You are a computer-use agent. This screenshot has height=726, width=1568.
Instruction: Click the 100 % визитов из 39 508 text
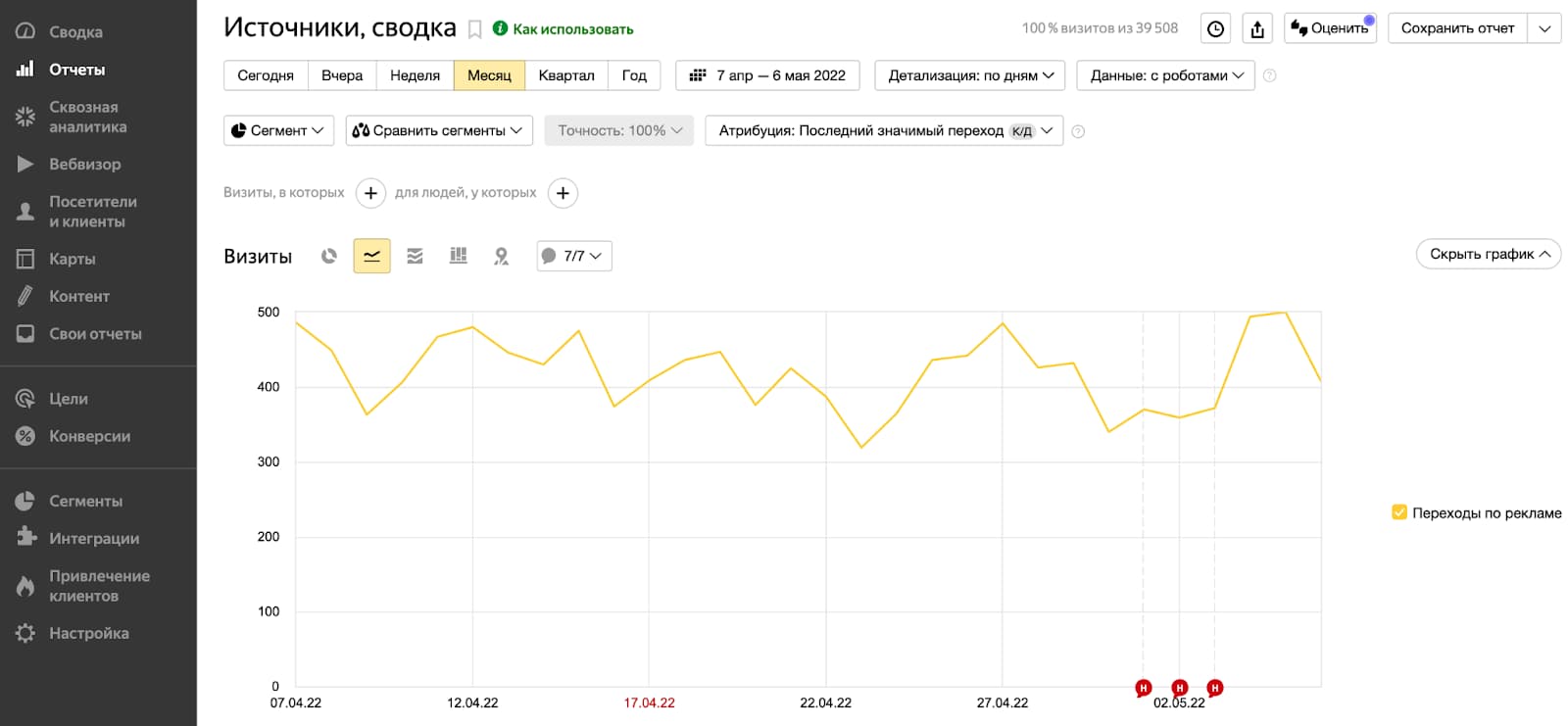coord(1100,28)
